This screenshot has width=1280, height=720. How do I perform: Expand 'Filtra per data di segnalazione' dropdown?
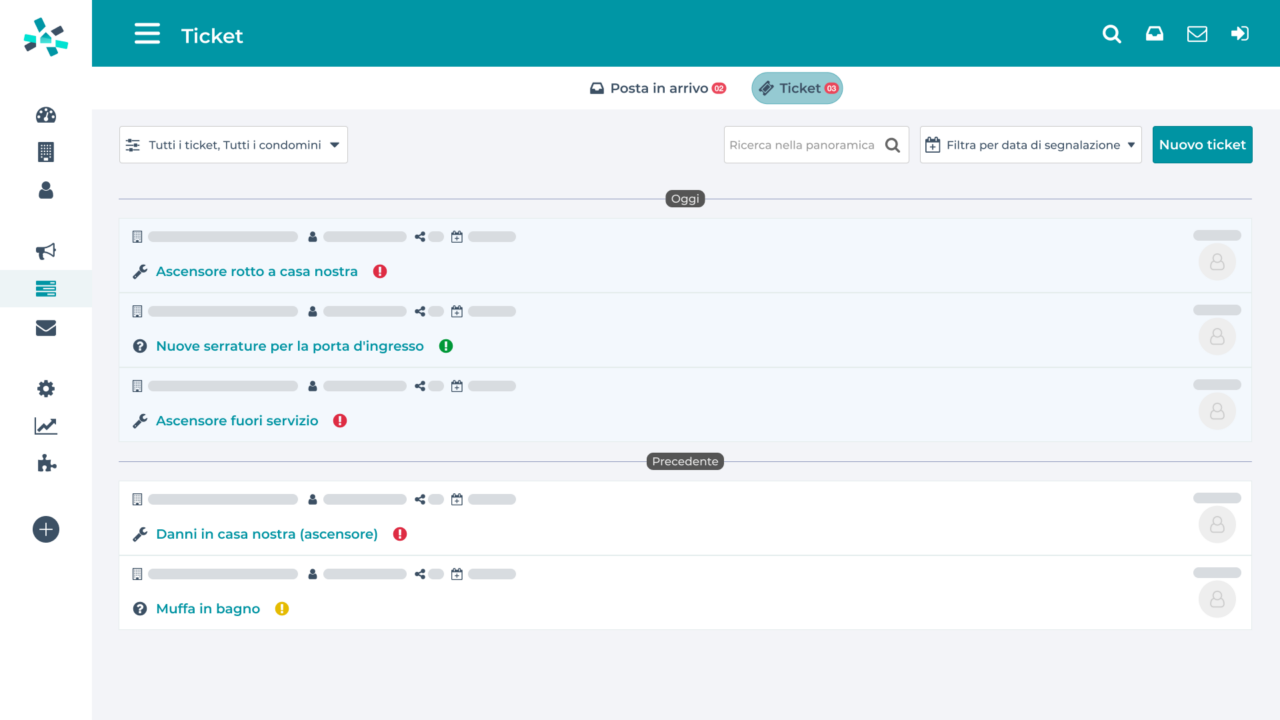click(x=1030, y=144)
